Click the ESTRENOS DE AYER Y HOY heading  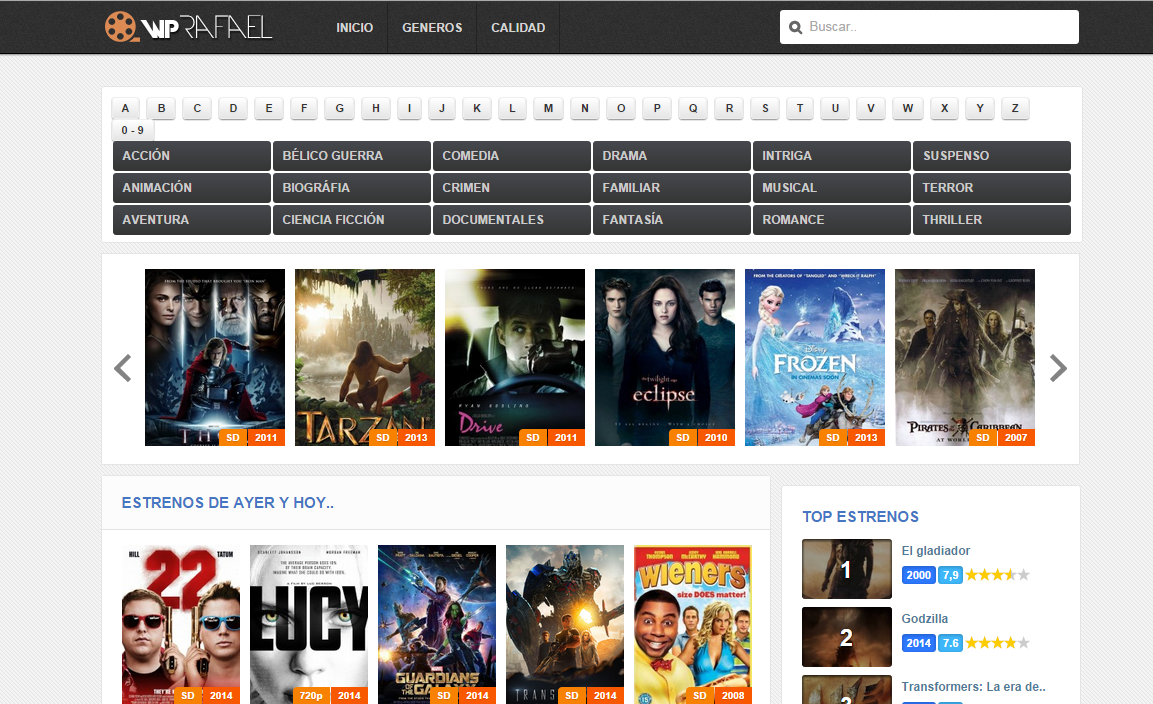[228, 503]
